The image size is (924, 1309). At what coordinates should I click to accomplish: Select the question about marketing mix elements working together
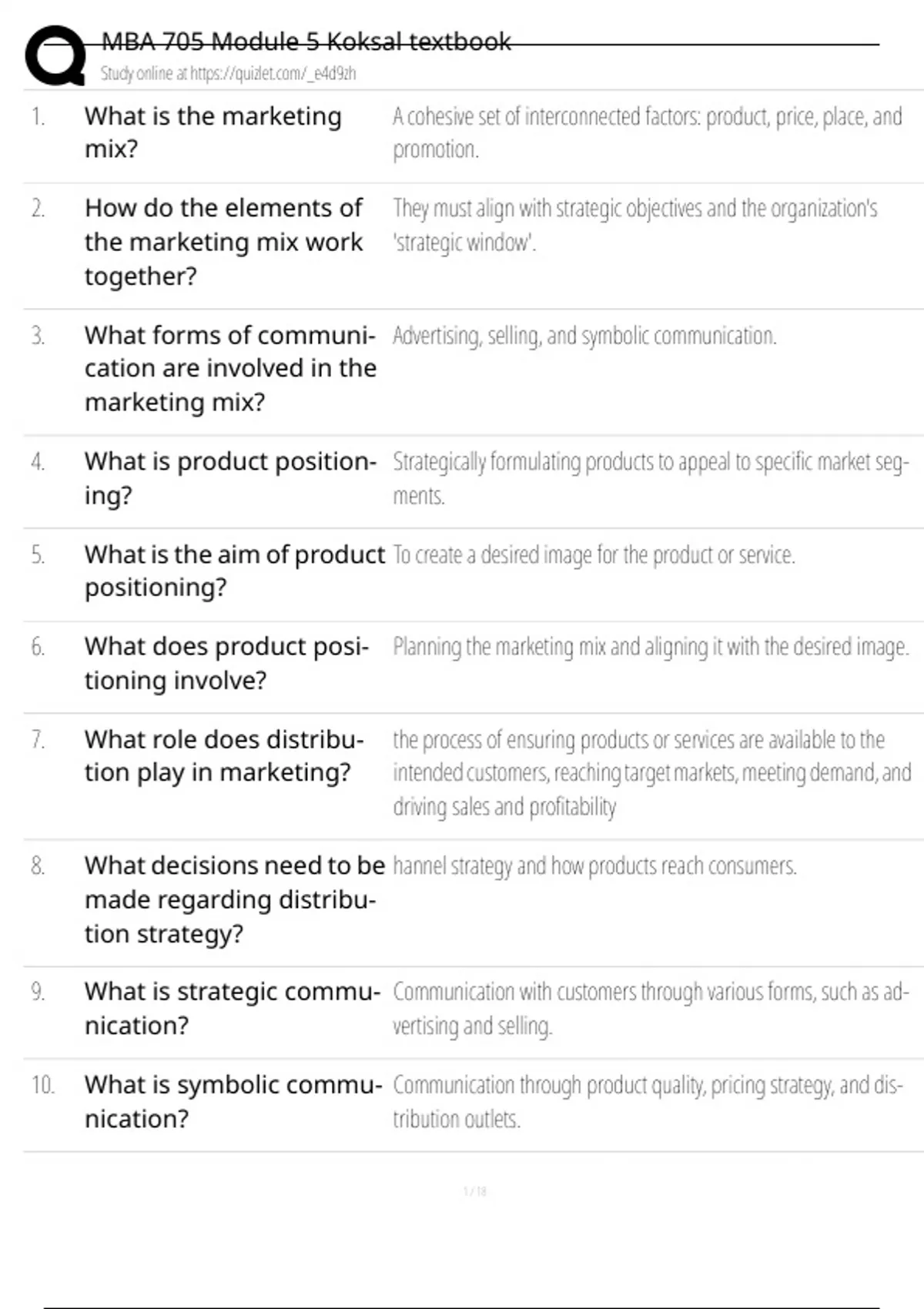(x=223, y=242)
